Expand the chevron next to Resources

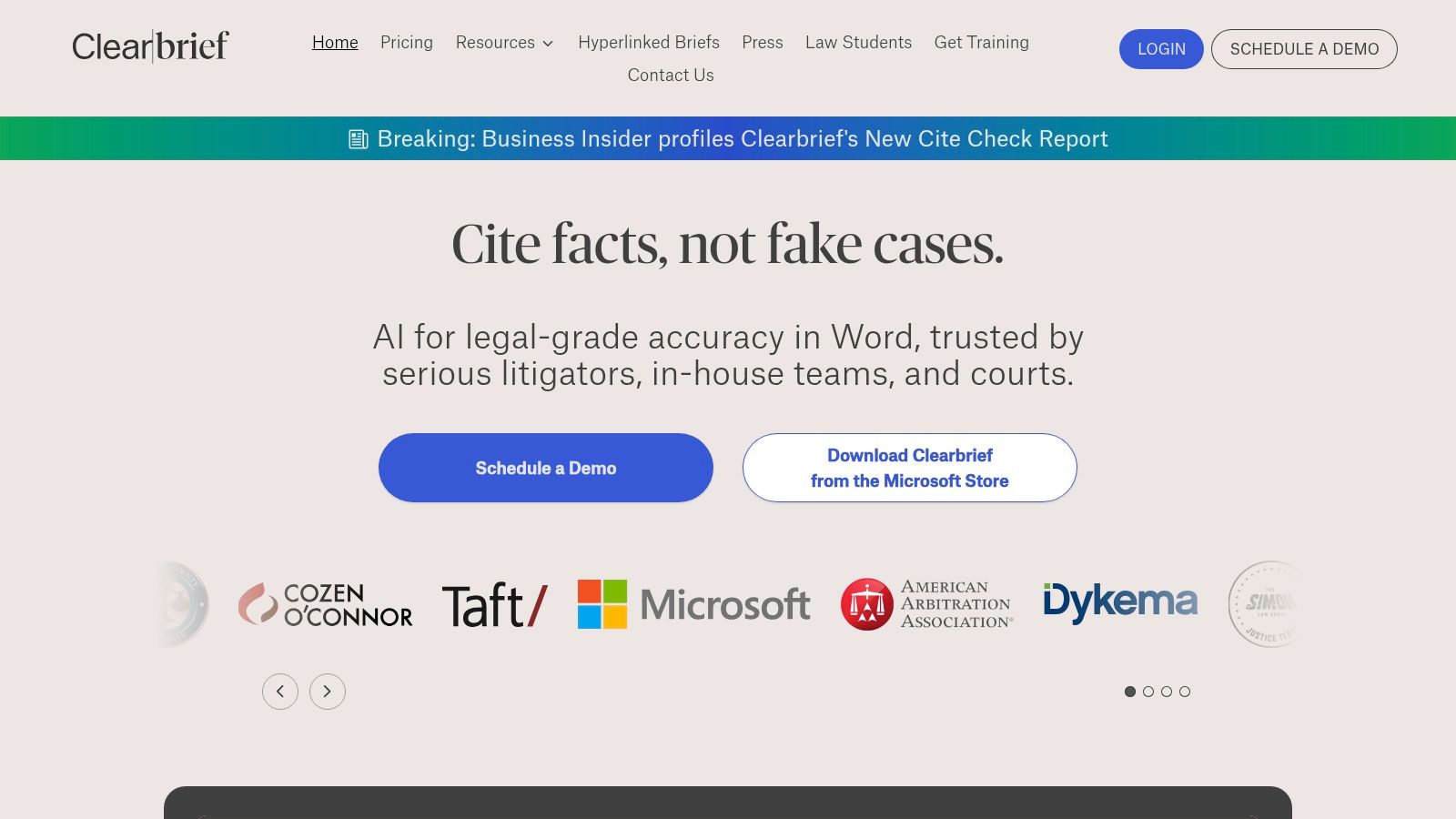click(x=549, y=44)
